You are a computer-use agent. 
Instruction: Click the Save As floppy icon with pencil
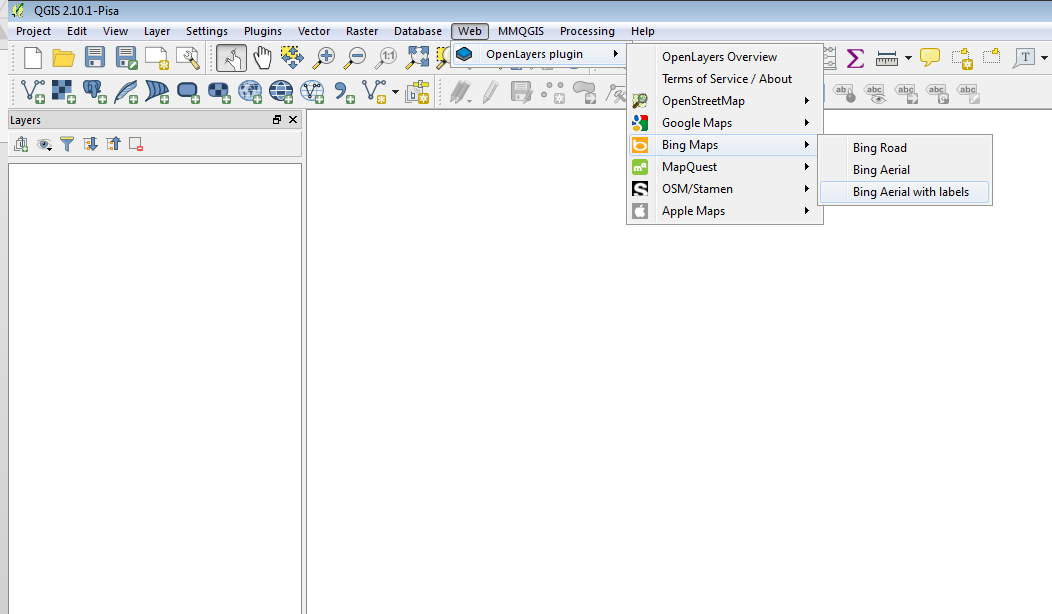pos(126,58)
